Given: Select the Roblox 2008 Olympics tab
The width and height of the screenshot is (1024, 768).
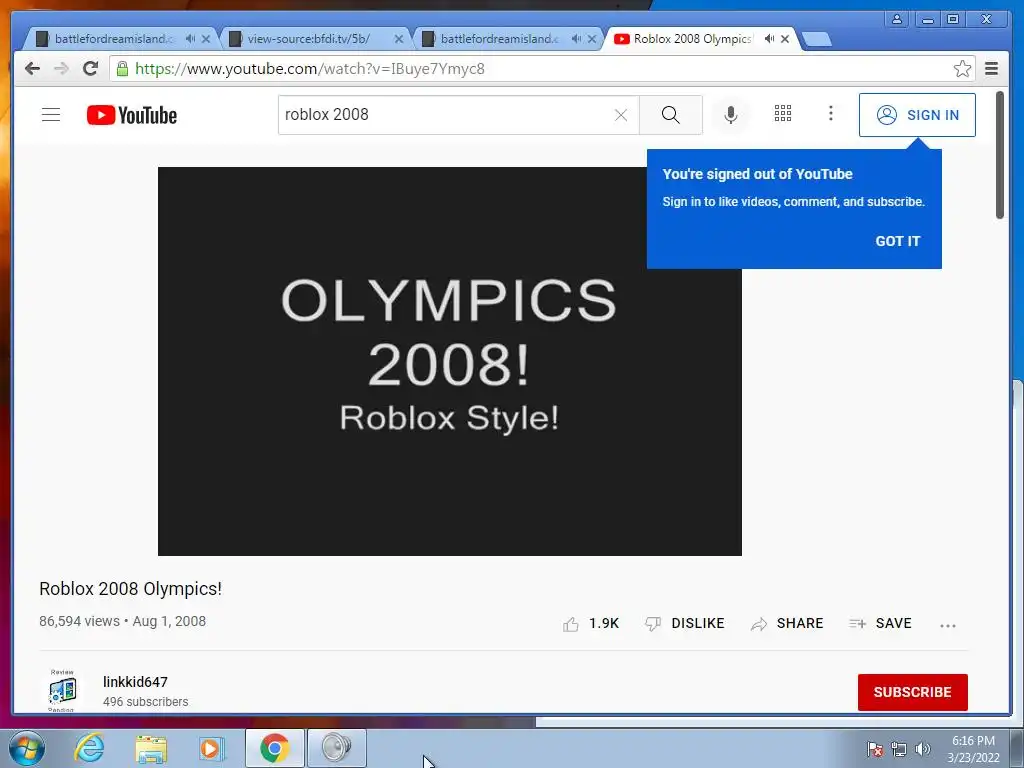Looking at the screenshot, I should pos(692,39).
